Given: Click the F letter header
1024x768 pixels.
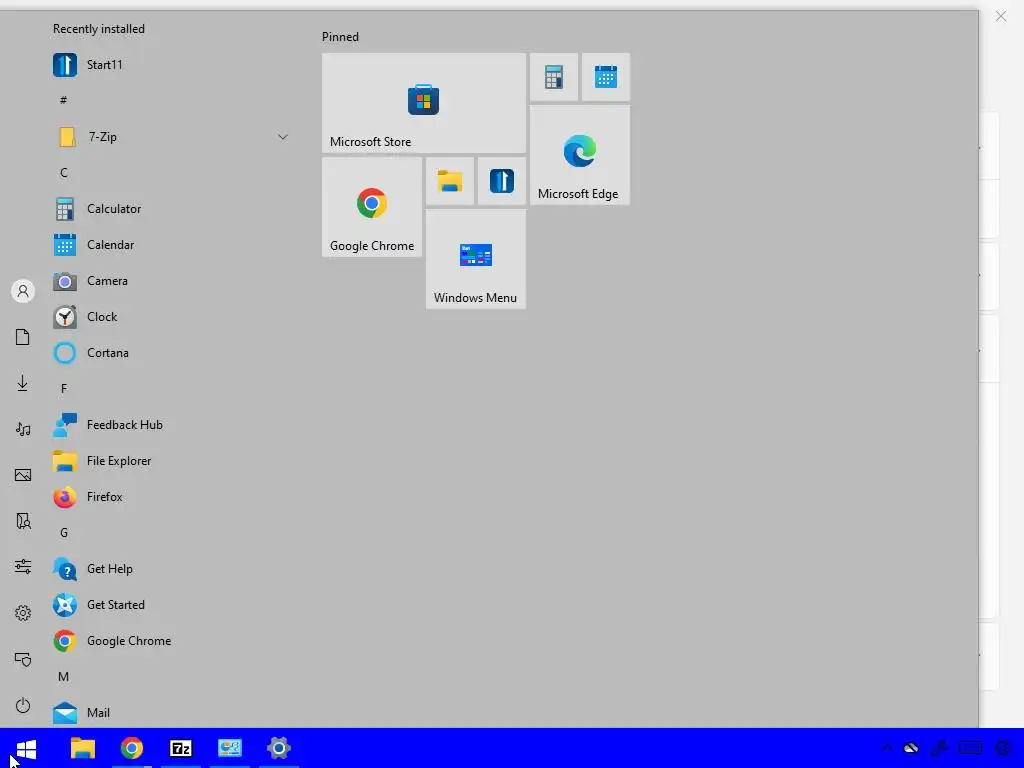Looking at the screenshot, I should [63, 389].
